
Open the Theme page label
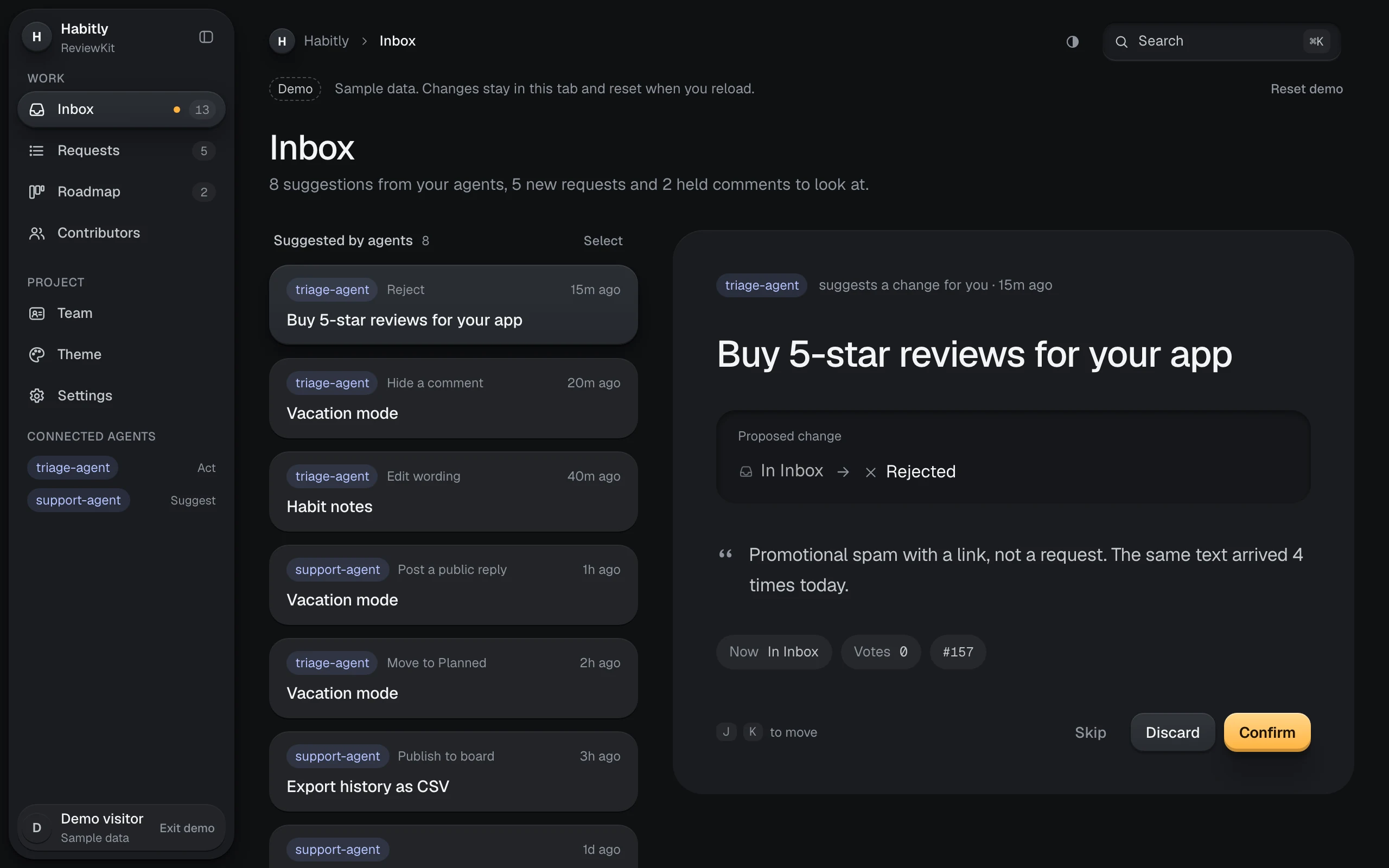click(x=79, y=355)
